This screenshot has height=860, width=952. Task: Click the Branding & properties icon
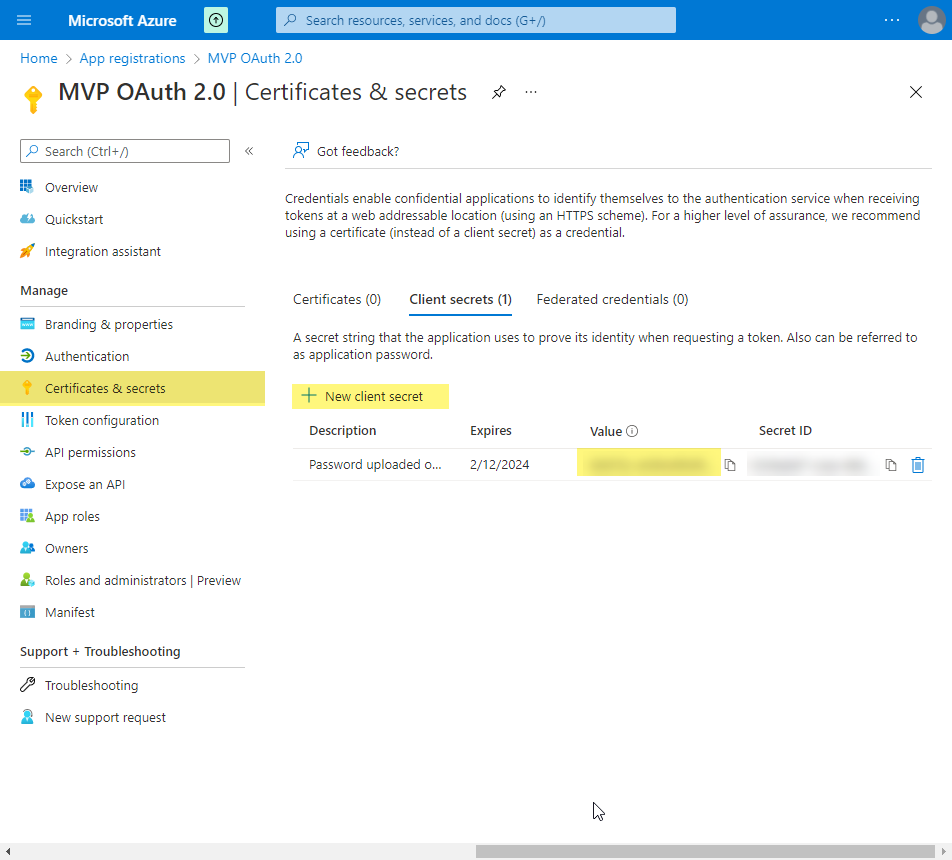point(27,324)
